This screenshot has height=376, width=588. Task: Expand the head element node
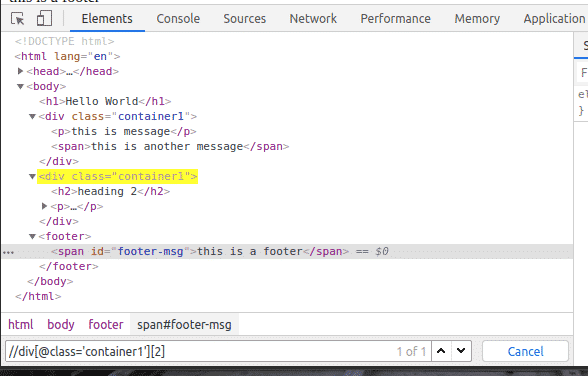pyautogui.click(x=21, y=71)
